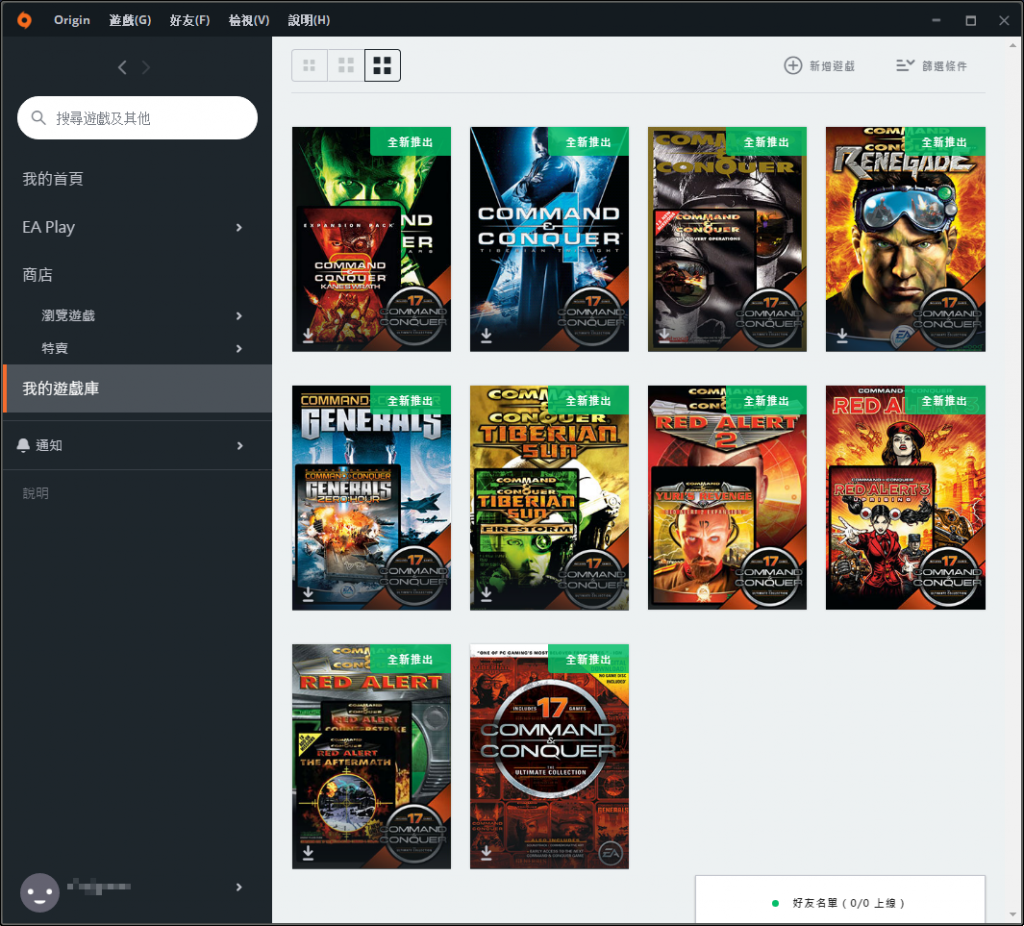Open the 好友名單 friends list bar
Screen dimensions: 1024x926
pyautogui.click(x=840, y=900)
